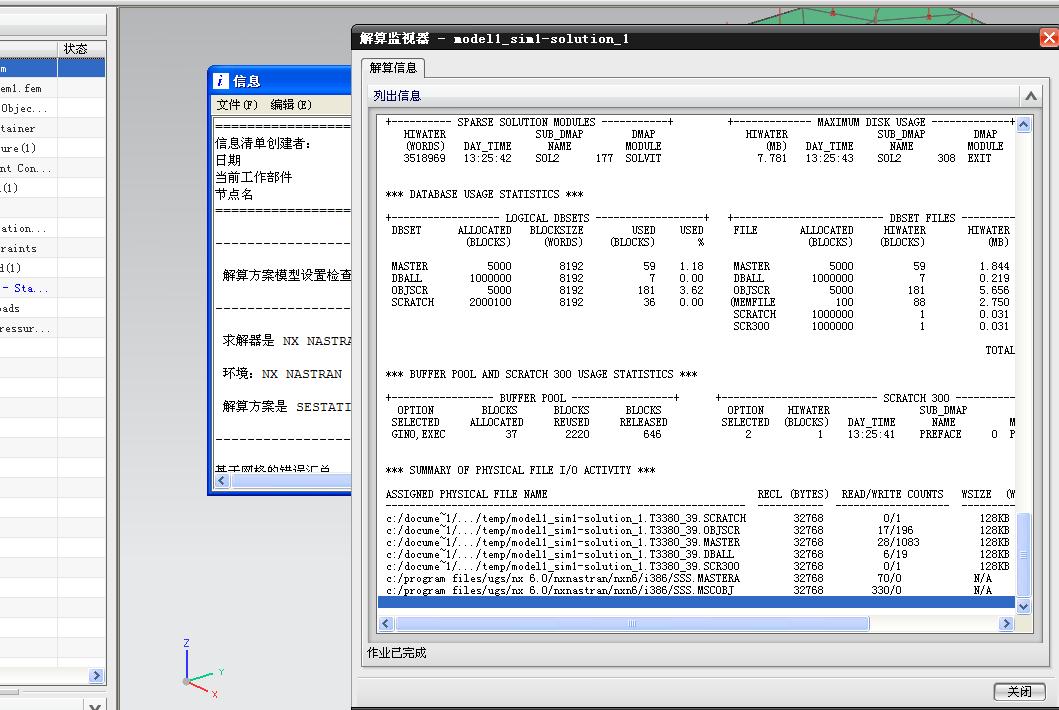Click the '求解器是 NX NASTRA' line in the 信息 window
Viewport: 1059px width, 710px height.
pos(287,340)
